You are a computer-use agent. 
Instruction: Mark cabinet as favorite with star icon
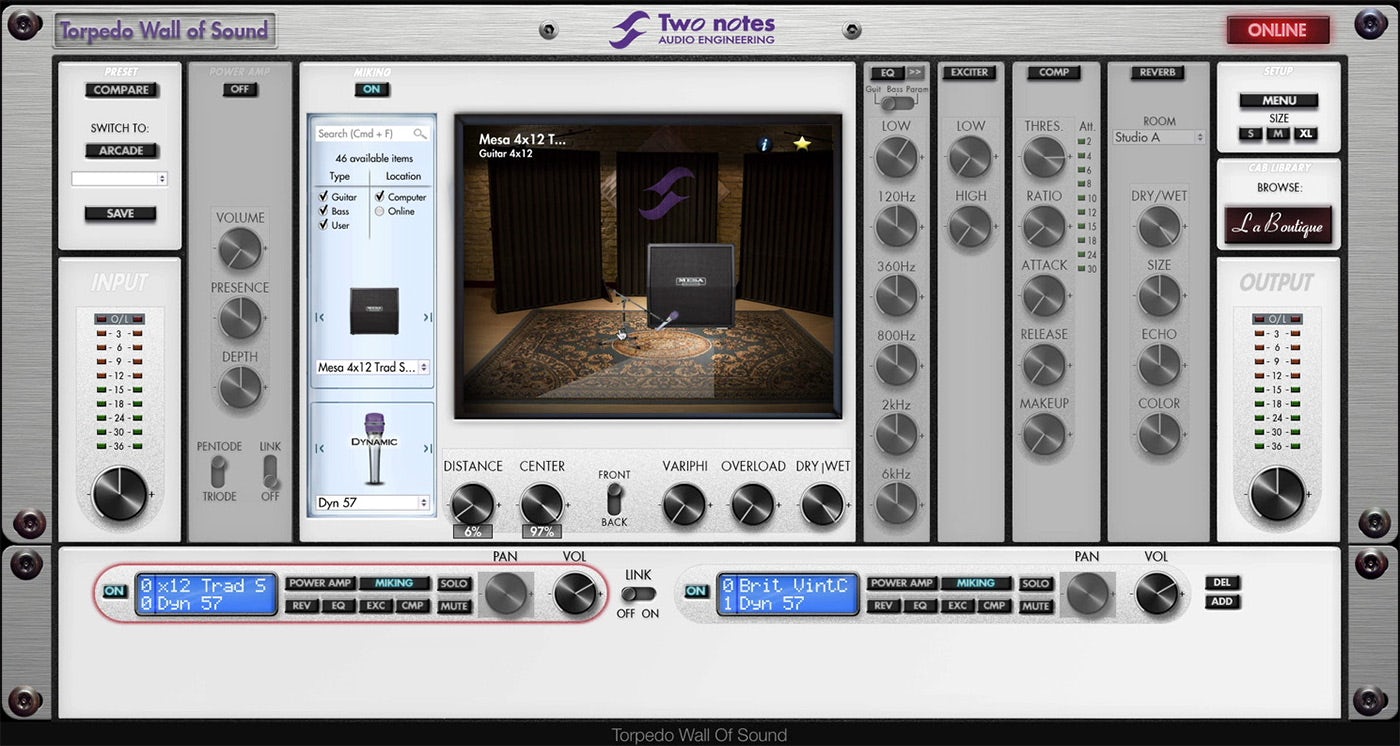pyautogui.click(x=801, y=144)
